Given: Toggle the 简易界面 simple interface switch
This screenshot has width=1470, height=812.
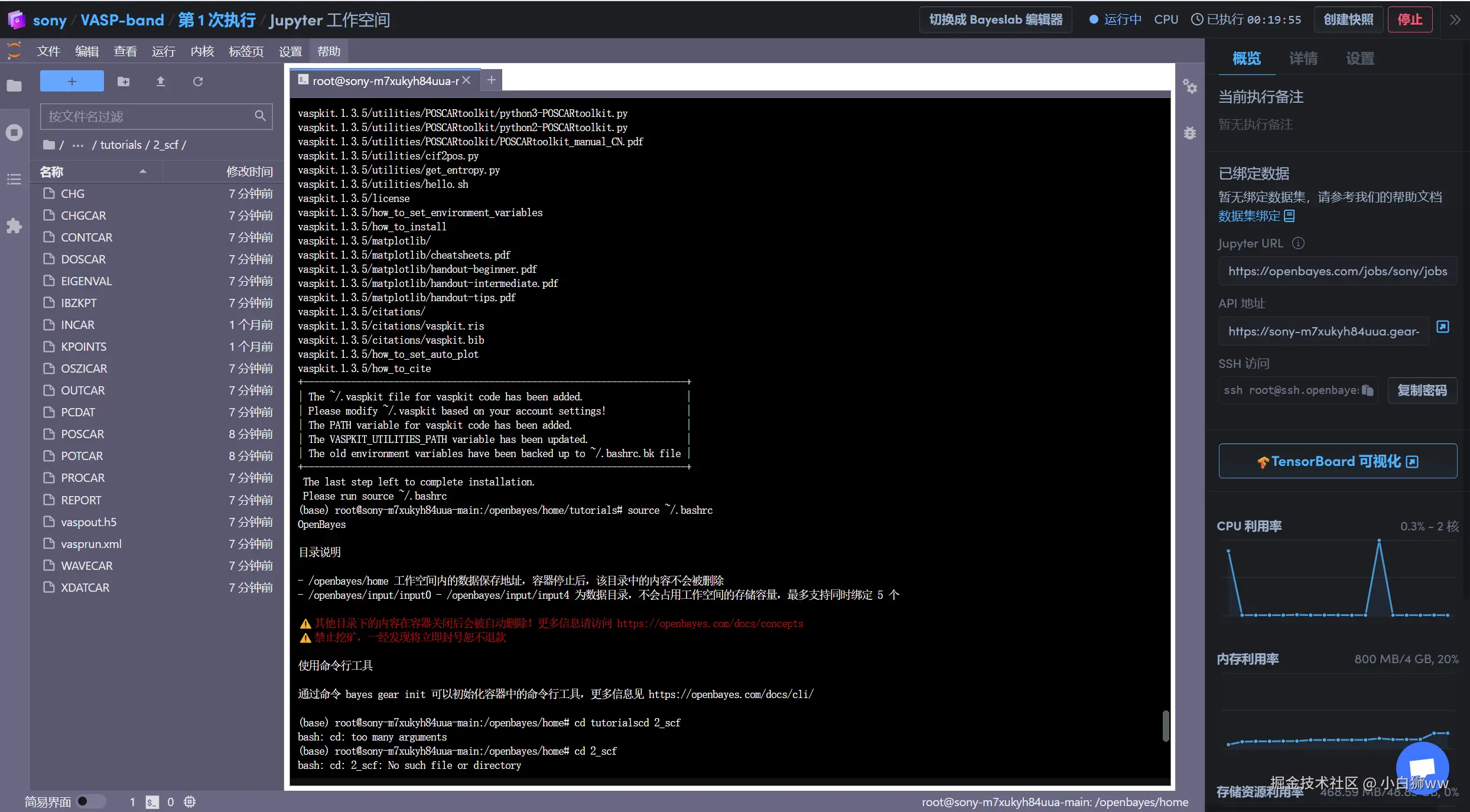Looking at the screenshot, I should point(90,801).
